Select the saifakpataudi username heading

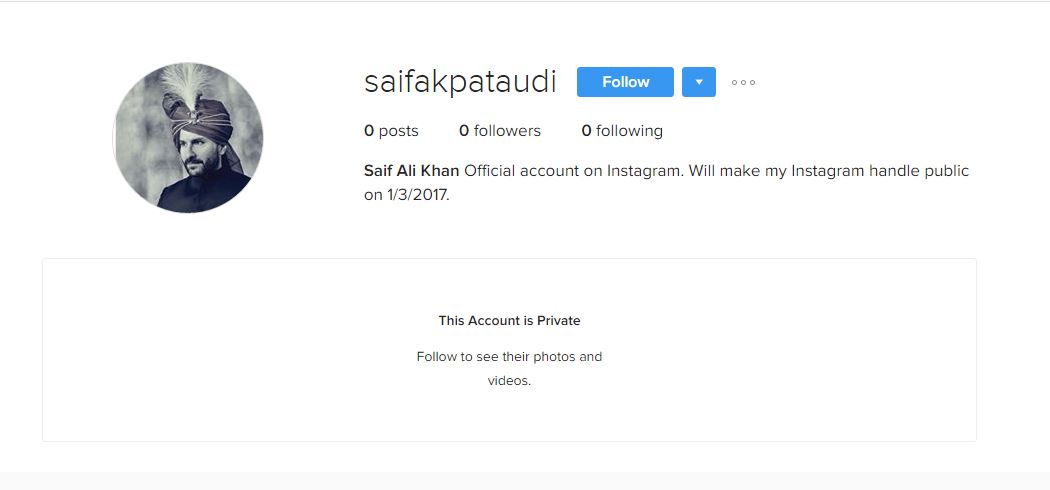[460, 82]
